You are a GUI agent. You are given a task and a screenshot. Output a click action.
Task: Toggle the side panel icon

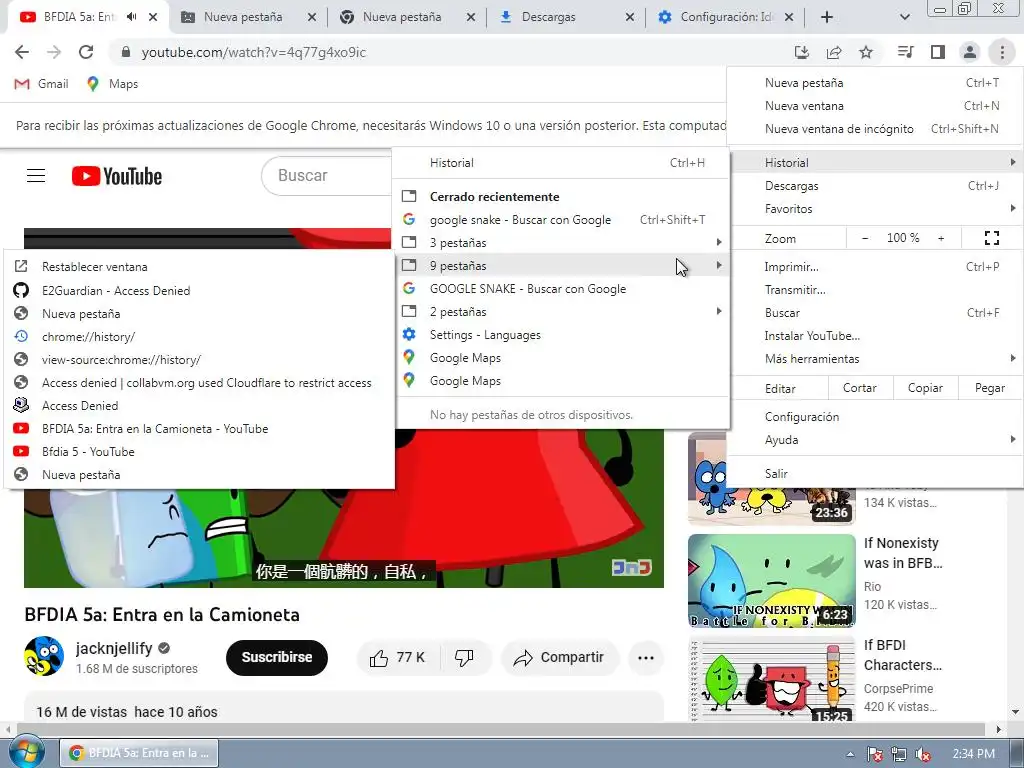pos(938,52)
